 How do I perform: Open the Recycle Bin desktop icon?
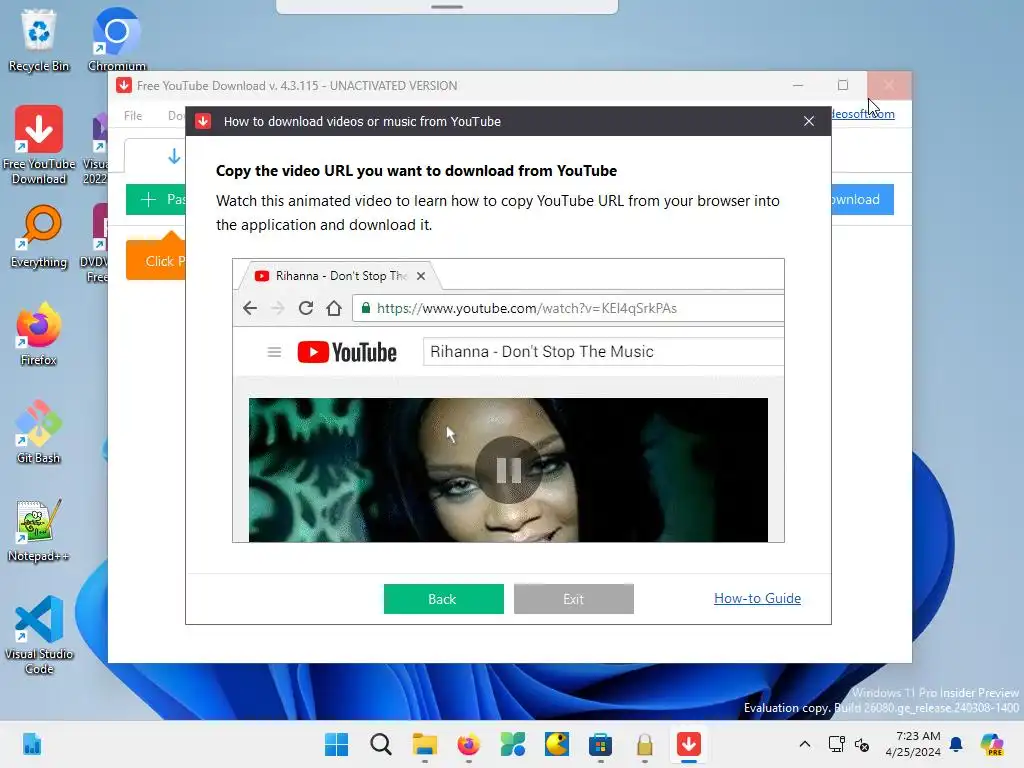click(x=39, y=40)
